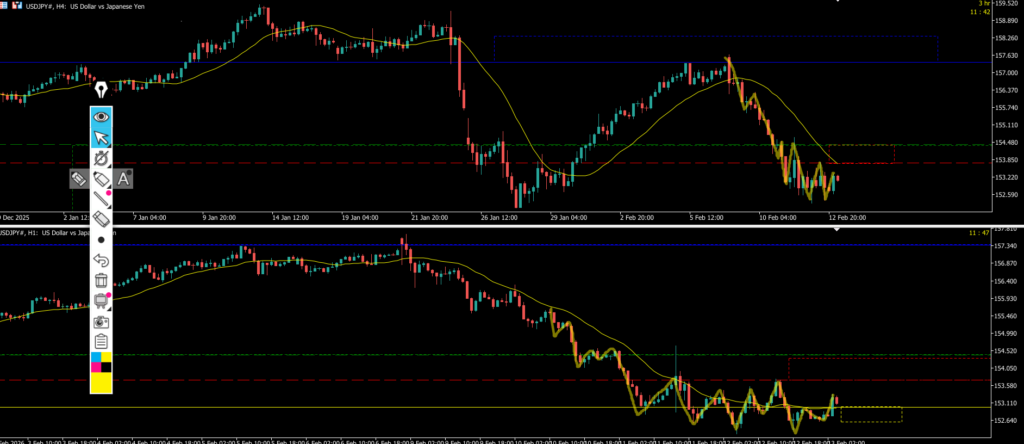The width and height of the screenshot is (1024, 444).
Task: Toggle the crossed-out pen drawing mode
Action: pos(101,158)
